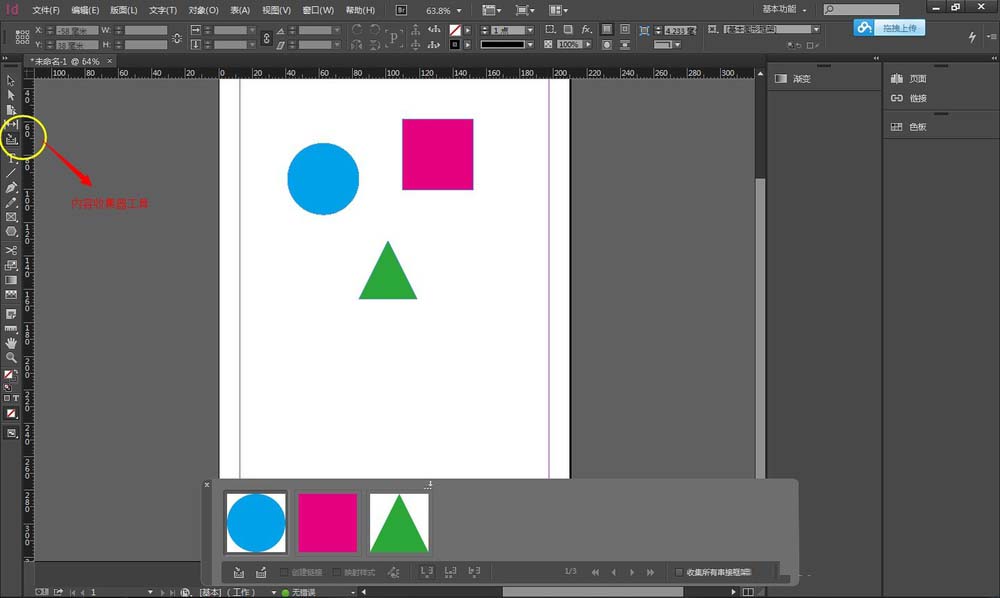Select the Direct Selection tool

12,95
